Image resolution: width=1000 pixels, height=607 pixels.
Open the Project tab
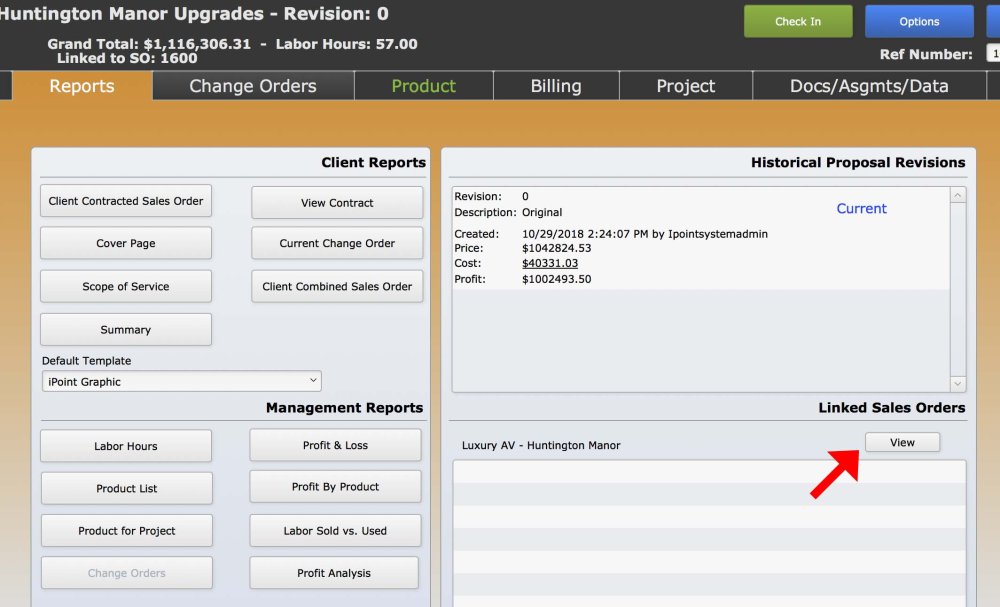point(686,86)
